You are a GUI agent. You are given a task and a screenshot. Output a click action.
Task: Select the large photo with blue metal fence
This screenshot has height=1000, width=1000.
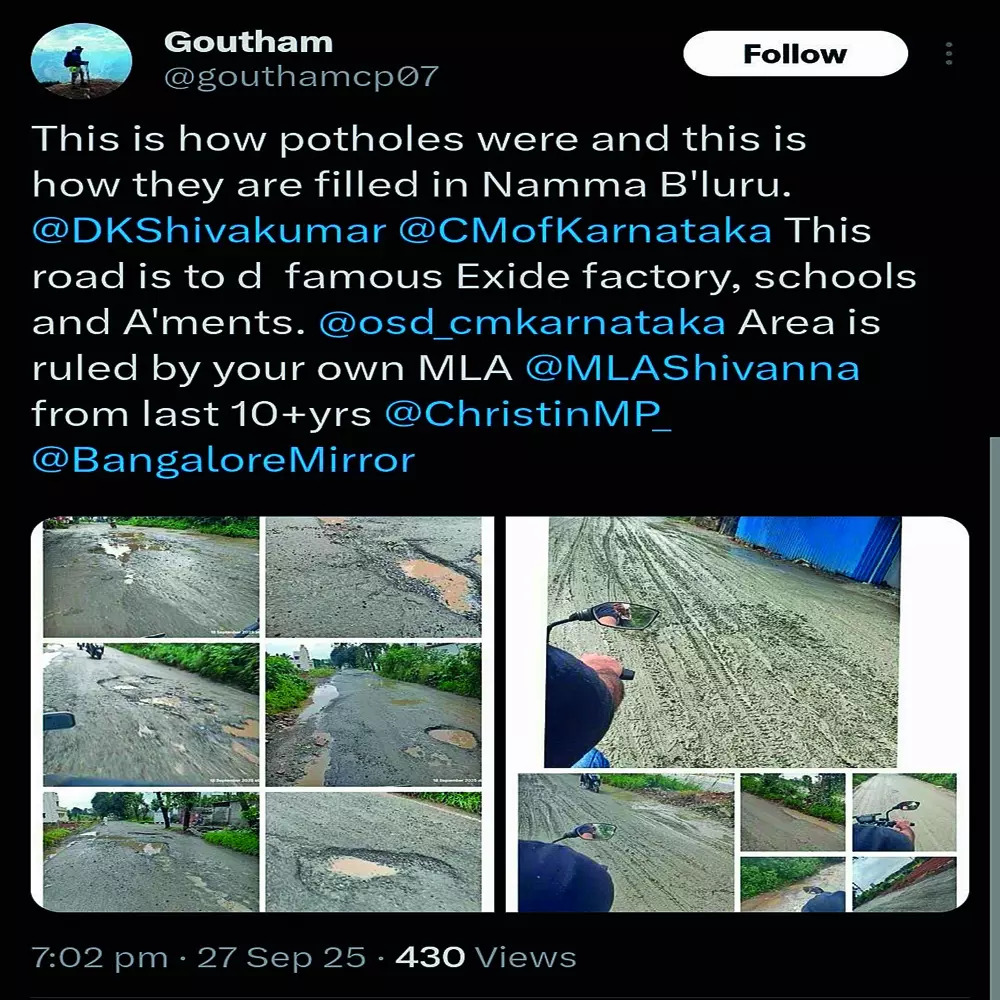[x=723, y=642]
